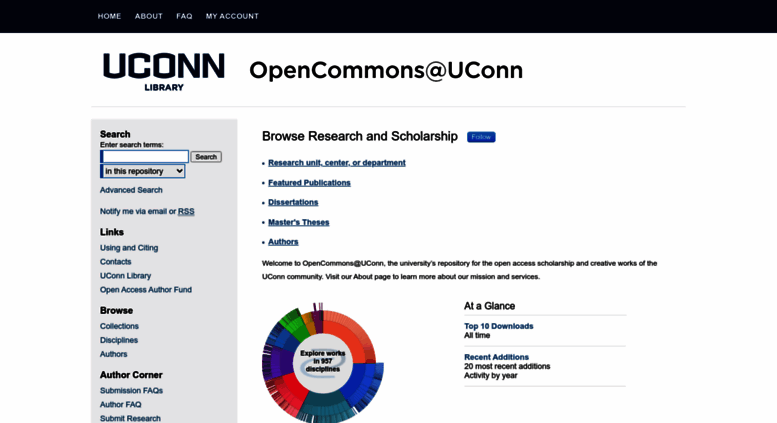Screen dimensions: 777x423
Task: Click the Search button
Action: coord(206,157)
